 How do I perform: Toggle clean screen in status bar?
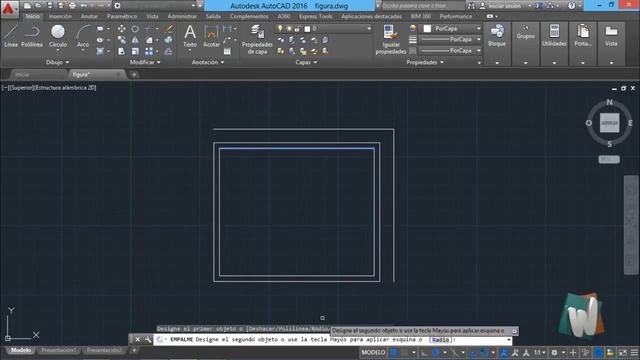point(623,352)
